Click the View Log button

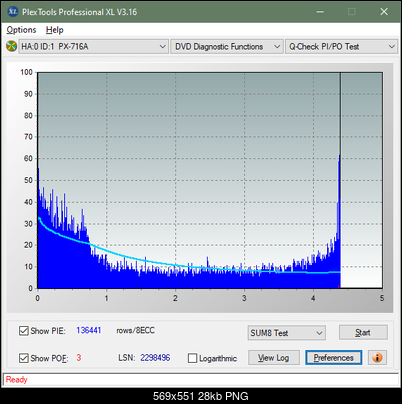[274, 358]
